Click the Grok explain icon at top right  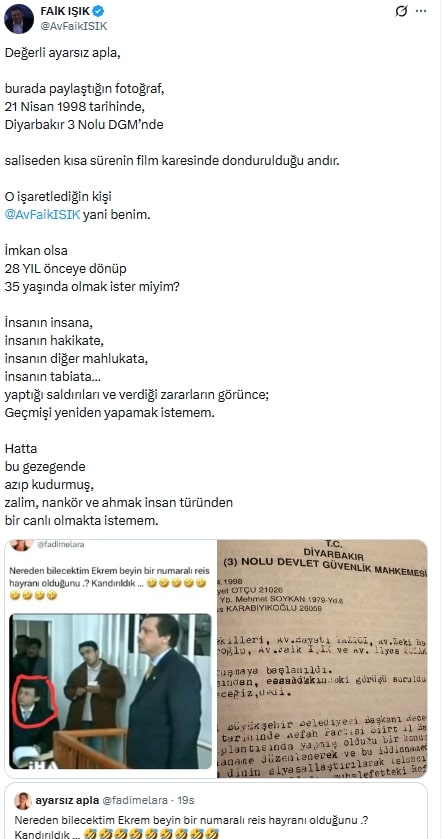[x=401, y=11]
